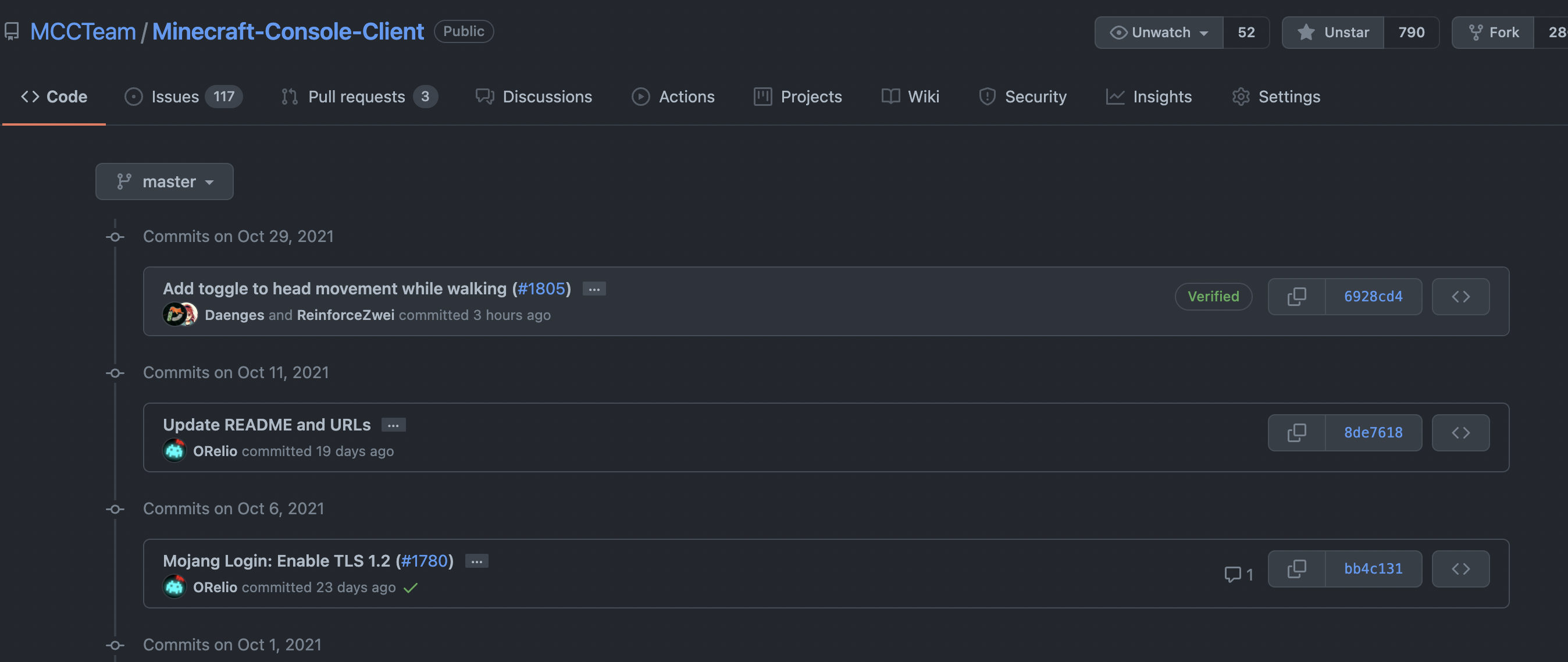Open comments on Mojang Login commit
This screenshot has width=1568, height=662.
pyautogui.click(x=1239, y=574)
